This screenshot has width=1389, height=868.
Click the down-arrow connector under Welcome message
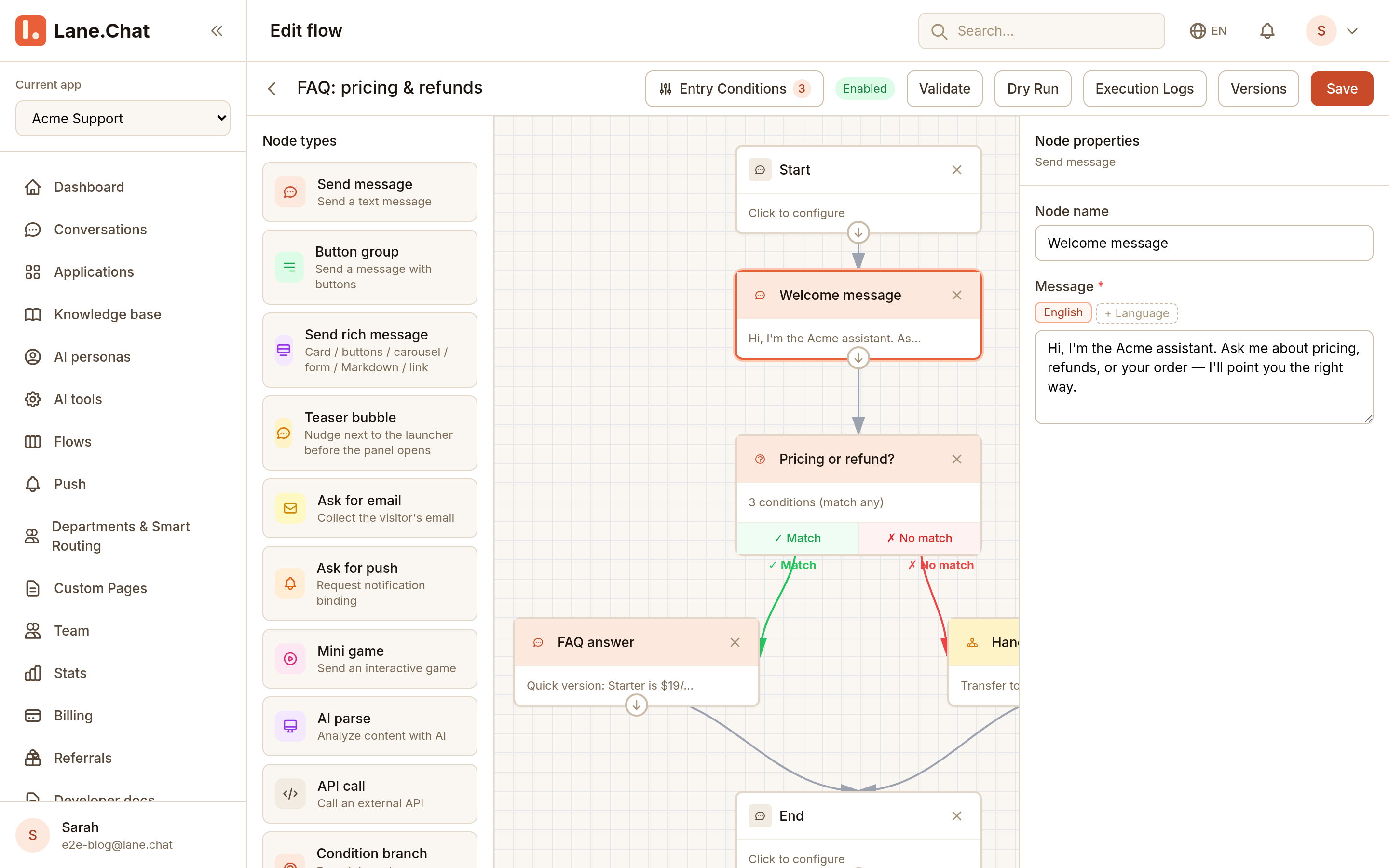click(x=858, y=358)
